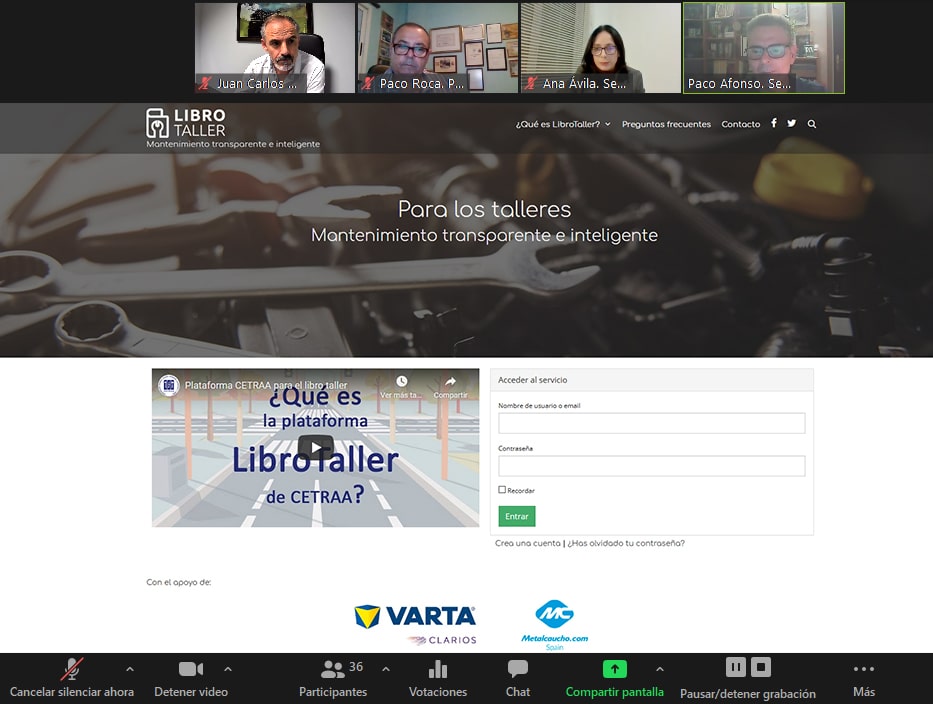933x704 pixels.
Task: Expand participants options arrow
Action: (x=386, y=669)
